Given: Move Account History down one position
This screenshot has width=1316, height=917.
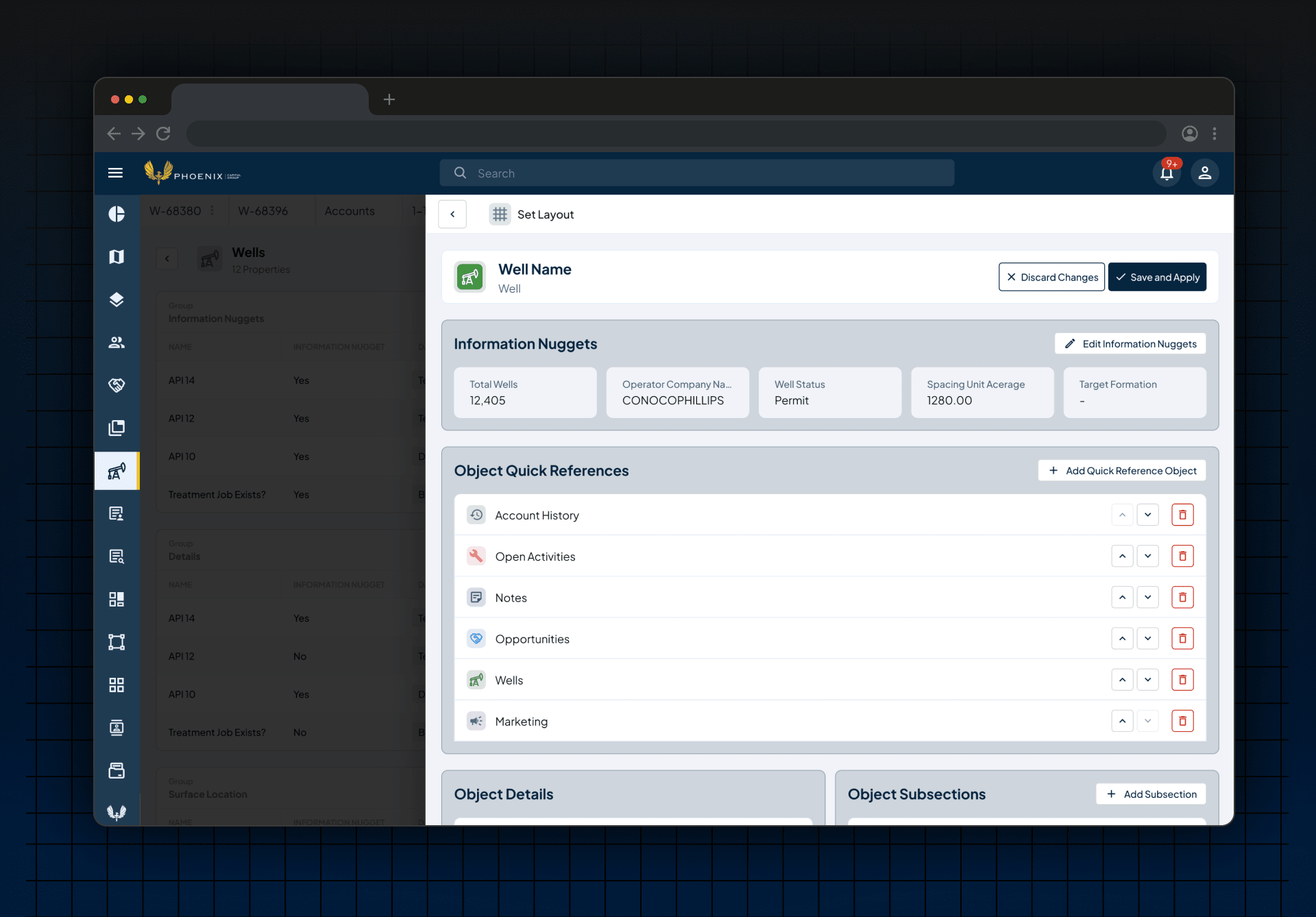Looking at the screenshot, I should [x=1147, y=515].
